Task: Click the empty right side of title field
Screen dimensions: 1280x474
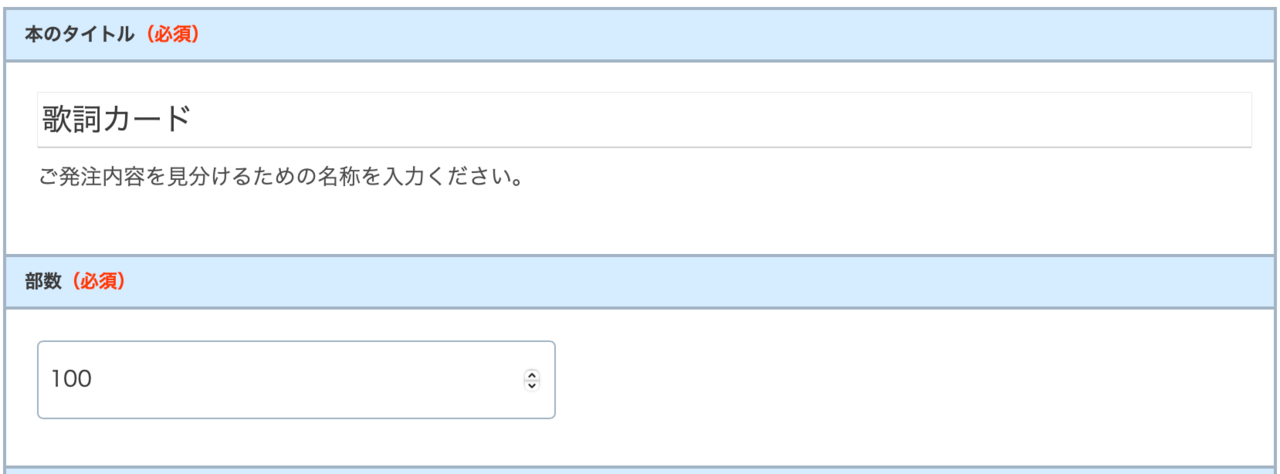Action: click(x=1000, y=120)
